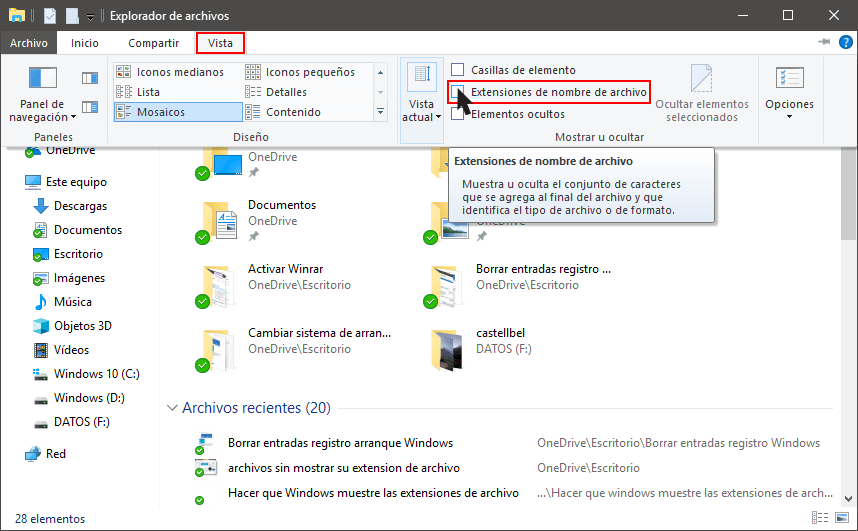This screenshot has height=531, width=858.
Task: Click the Descargas blue arrow icon
Action: [x=40, y=206]
